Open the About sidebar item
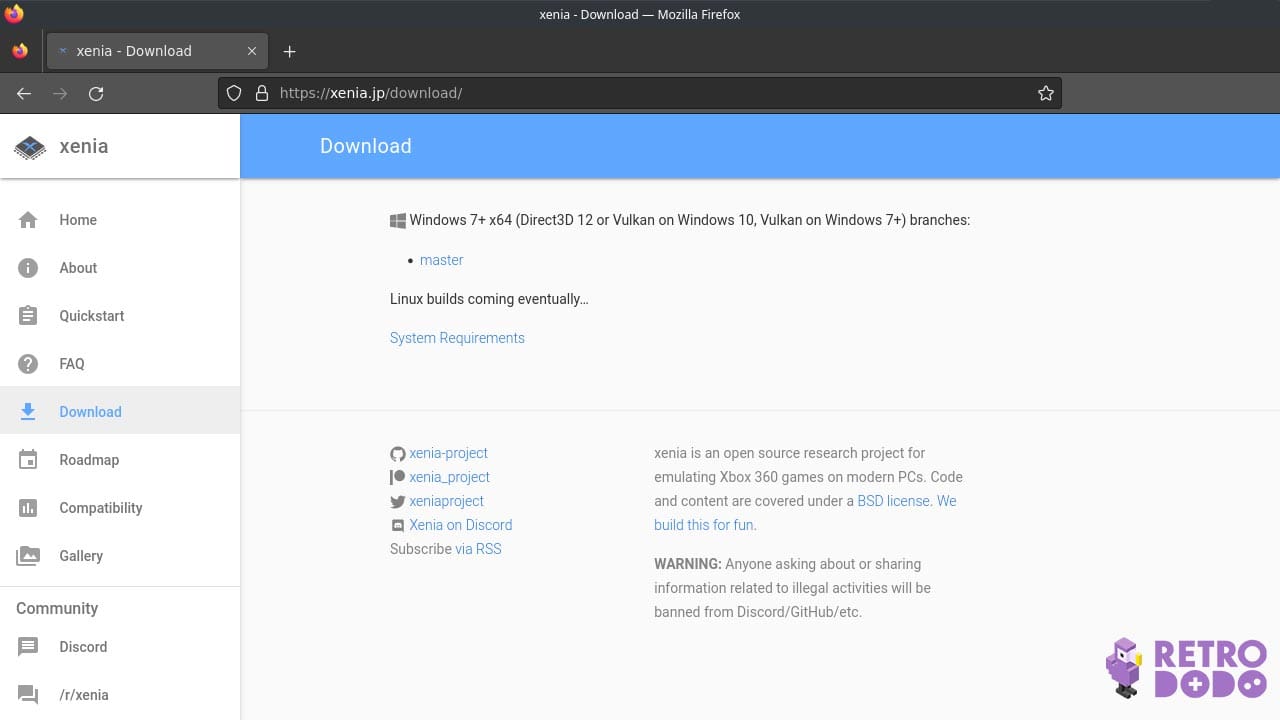1280x720 pixels. (x=120, y=268)
